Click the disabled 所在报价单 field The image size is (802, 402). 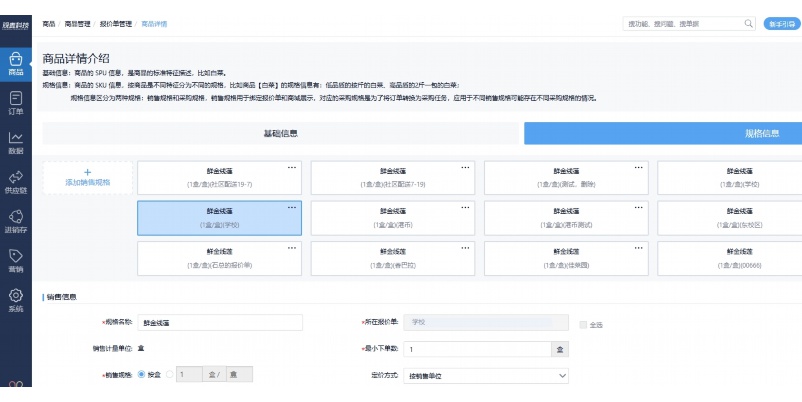click(486, 322)
